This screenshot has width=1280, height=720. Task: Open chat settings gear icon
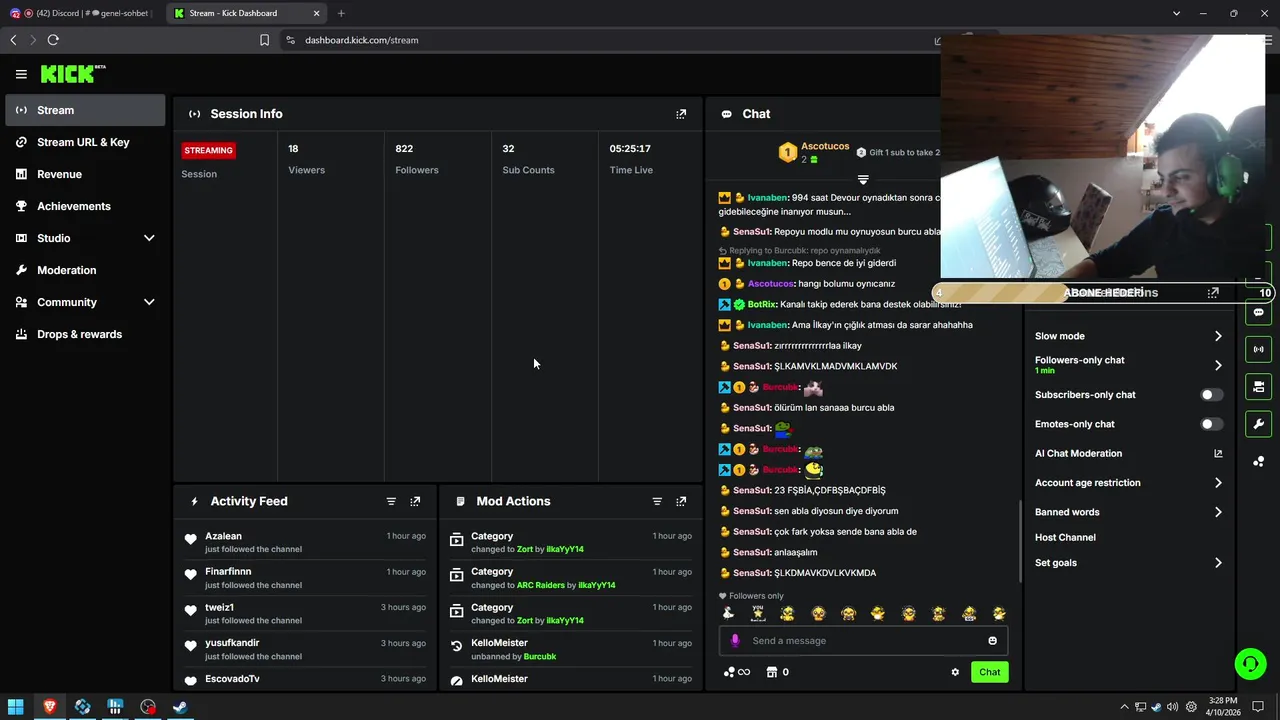[x=955, y=672]
